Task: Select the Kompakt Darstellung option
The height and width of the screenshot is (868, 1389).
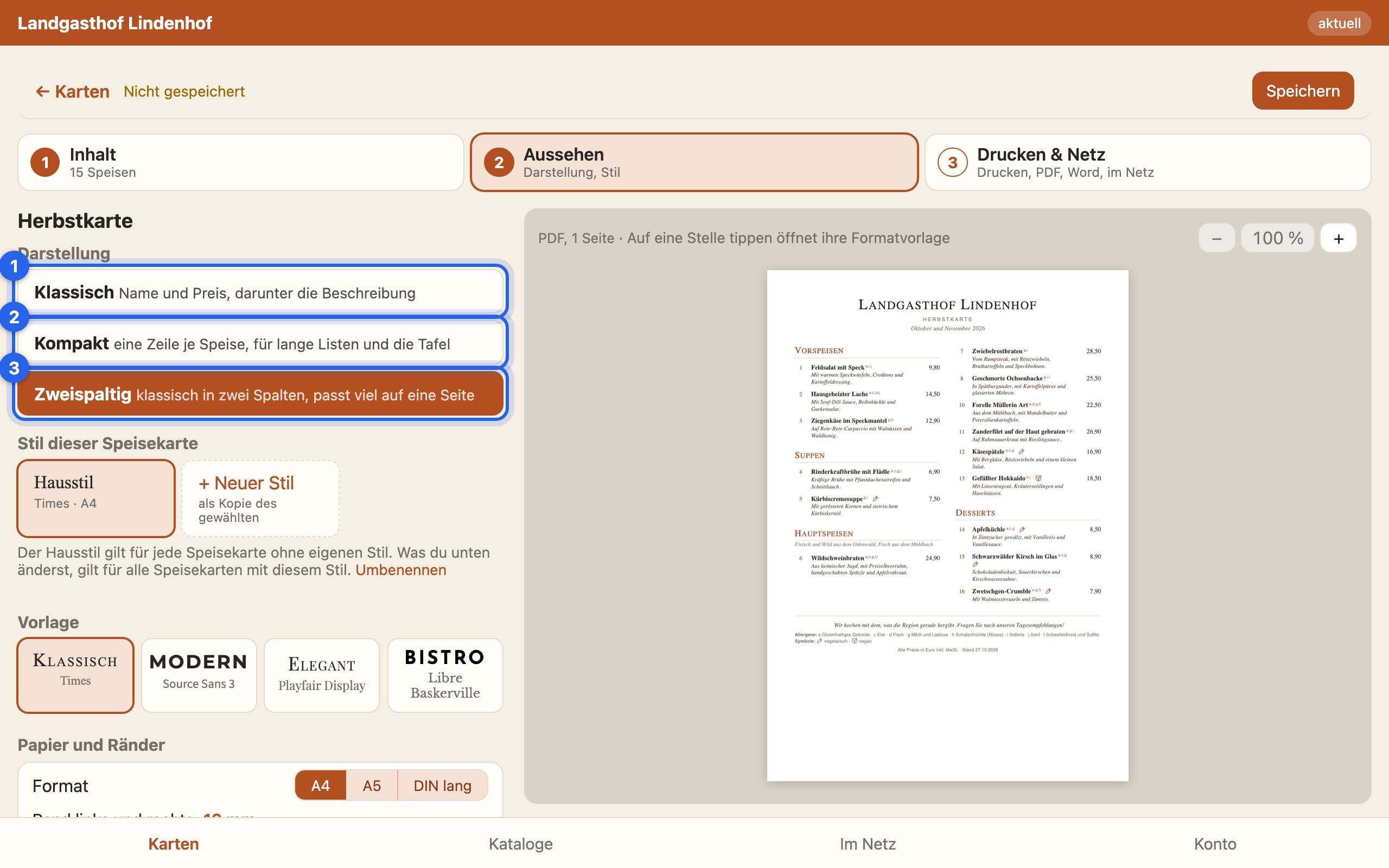Action: pyautogui.click(x=260, y=343)
